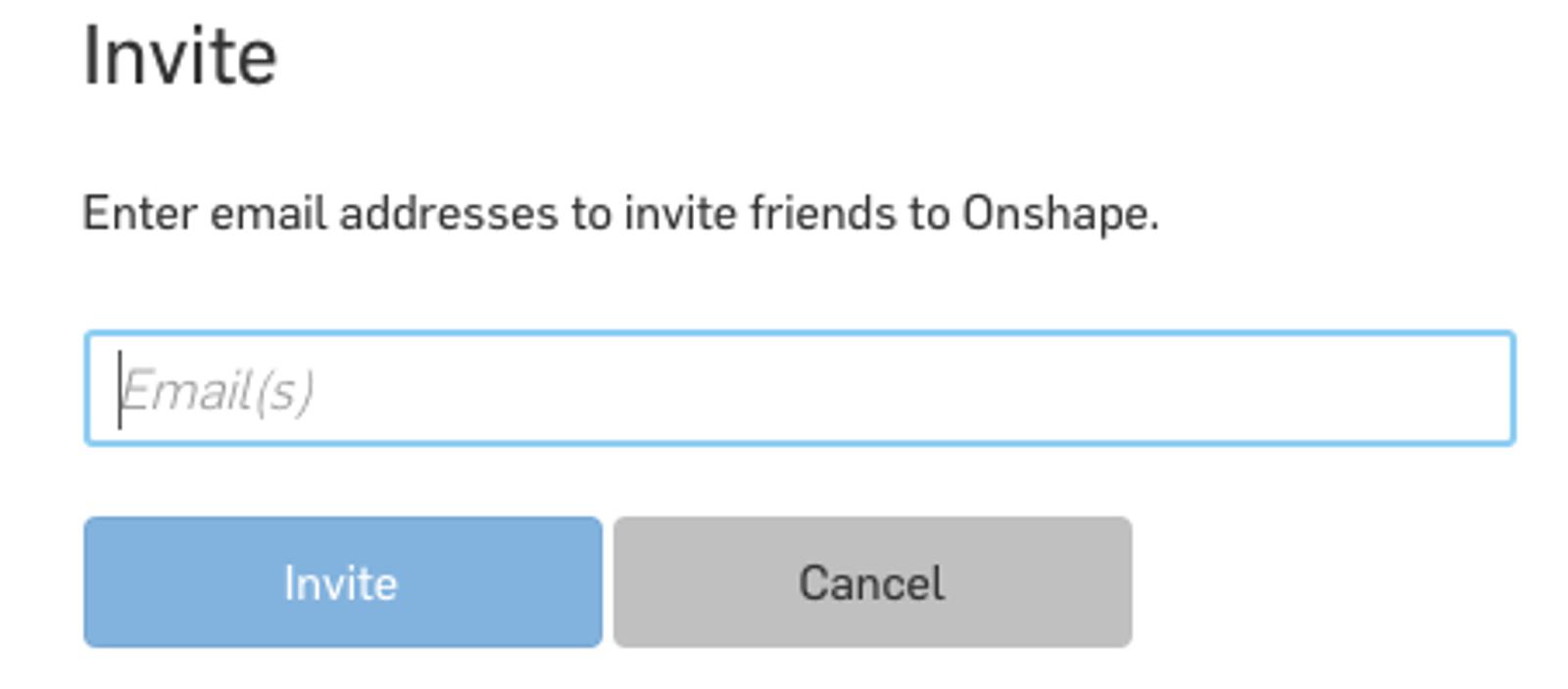Click the Invite dialog heading
The width and height of the screenshot is (1568, 689).
pyautogui.click(x=180, y=57)
